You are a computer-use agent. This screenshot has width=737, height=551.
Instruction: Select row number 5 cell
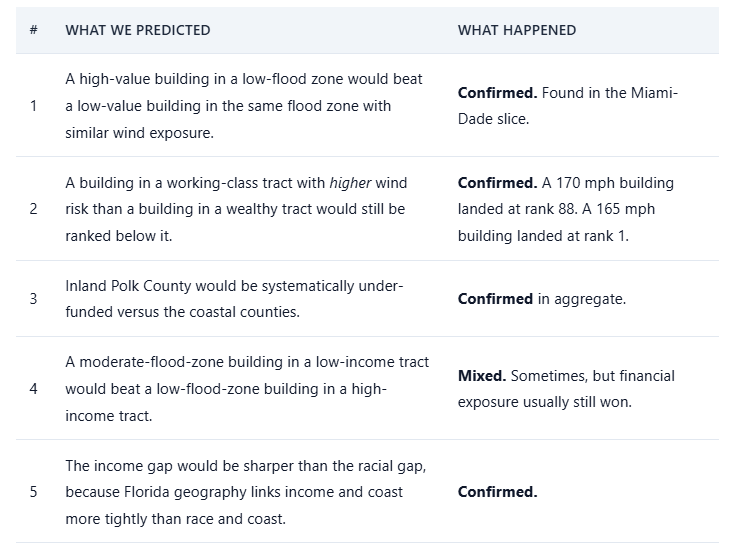tap(33, 492)
